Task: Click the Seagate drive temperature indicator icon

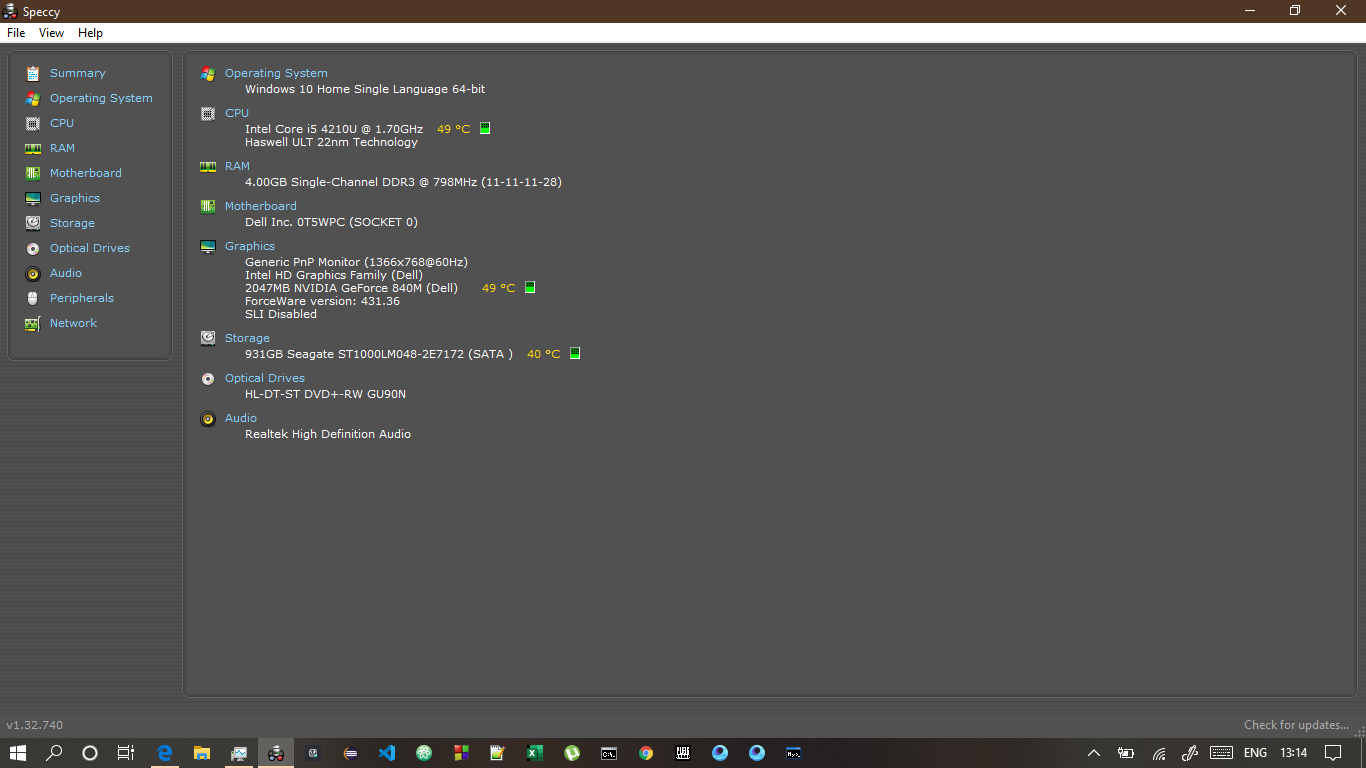Action: [x=575, y=353]
